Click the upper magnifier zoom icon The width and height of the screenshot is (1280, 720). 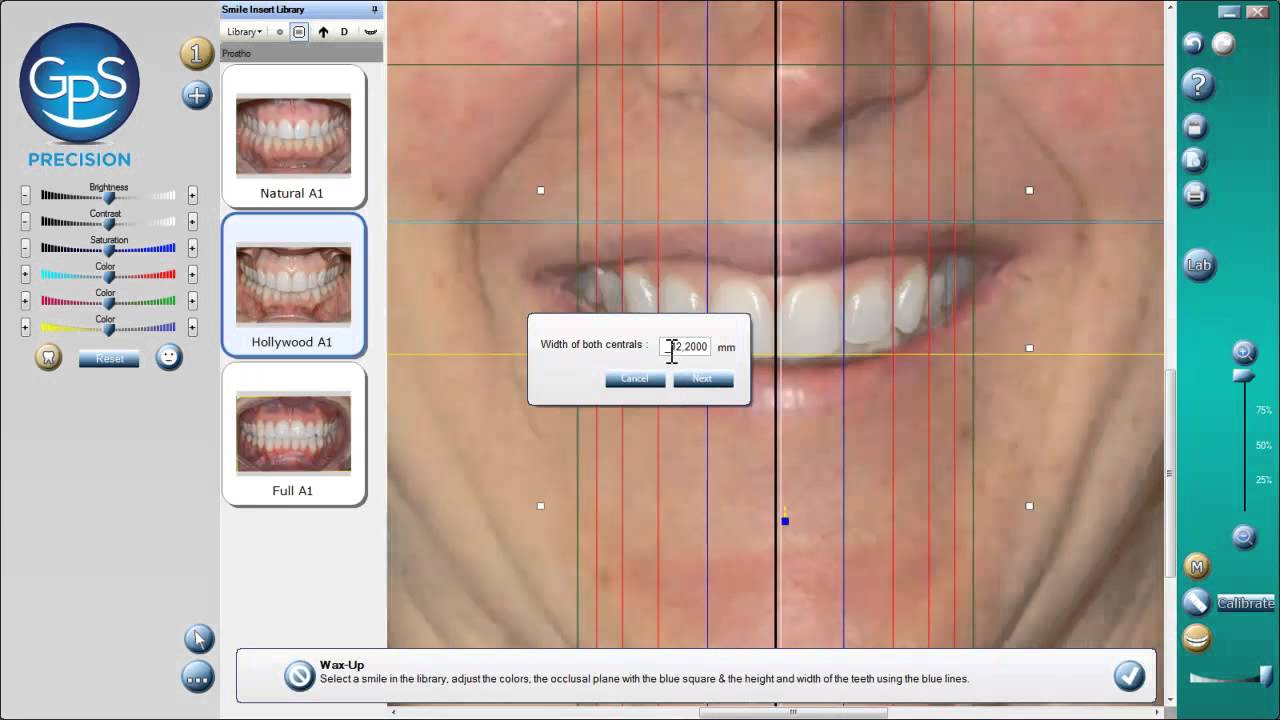[1244, 351]
